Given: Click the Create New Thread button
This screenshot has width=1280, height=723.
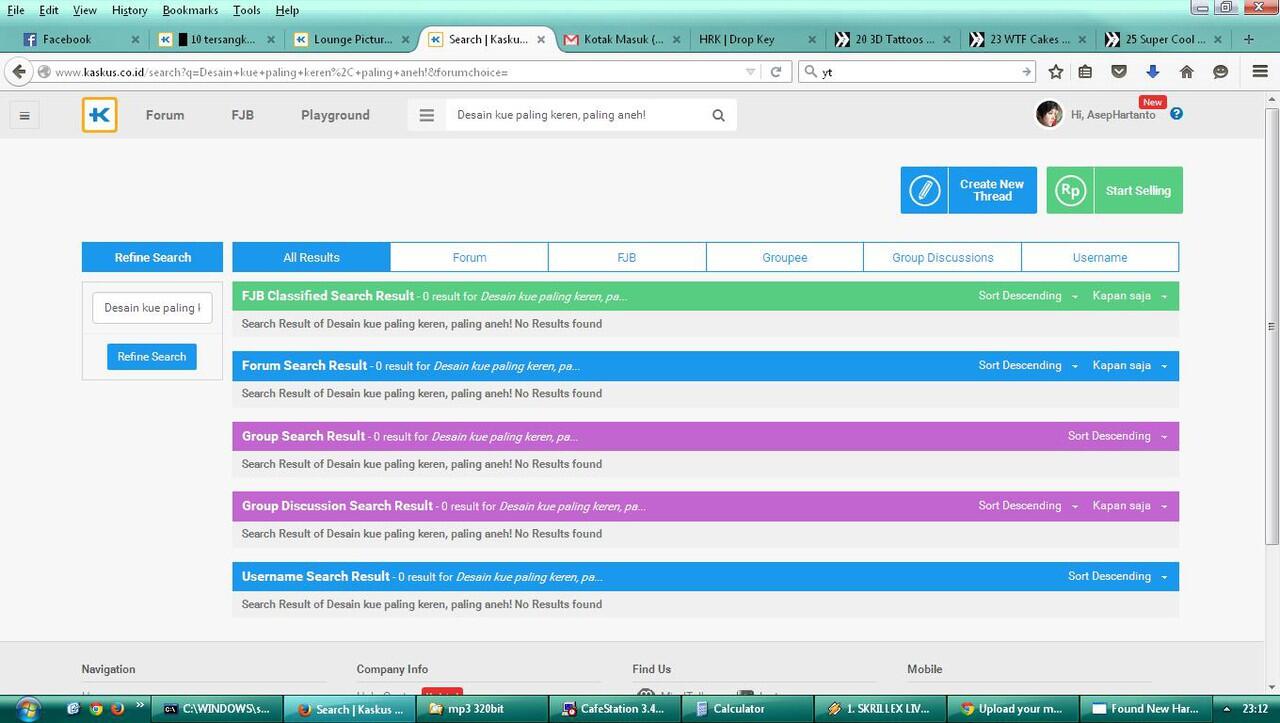Looking at the screenshot, I should (x=968, y=190).
